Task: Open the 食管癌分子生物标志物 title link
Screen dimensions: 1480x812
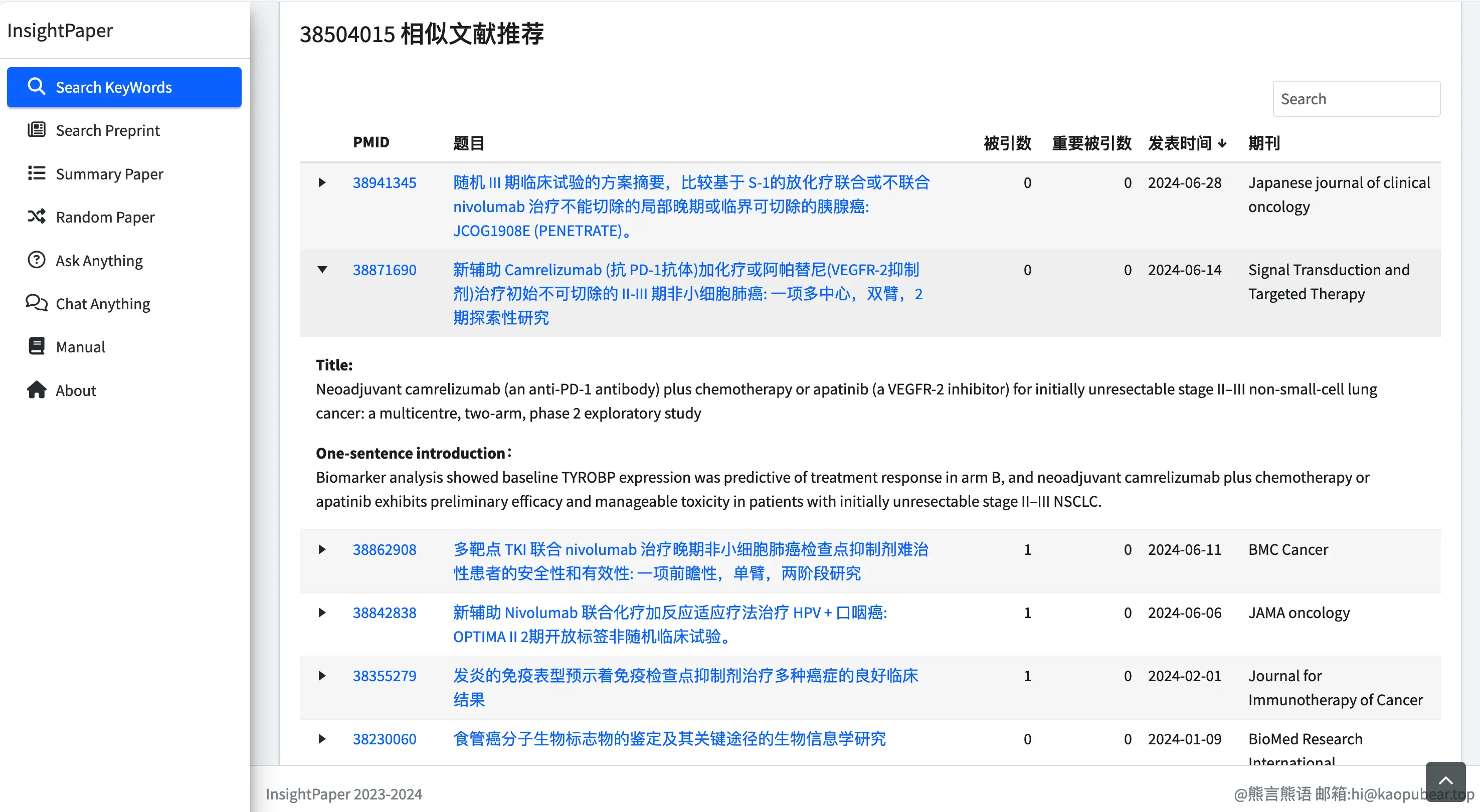Action: point(669,739)
